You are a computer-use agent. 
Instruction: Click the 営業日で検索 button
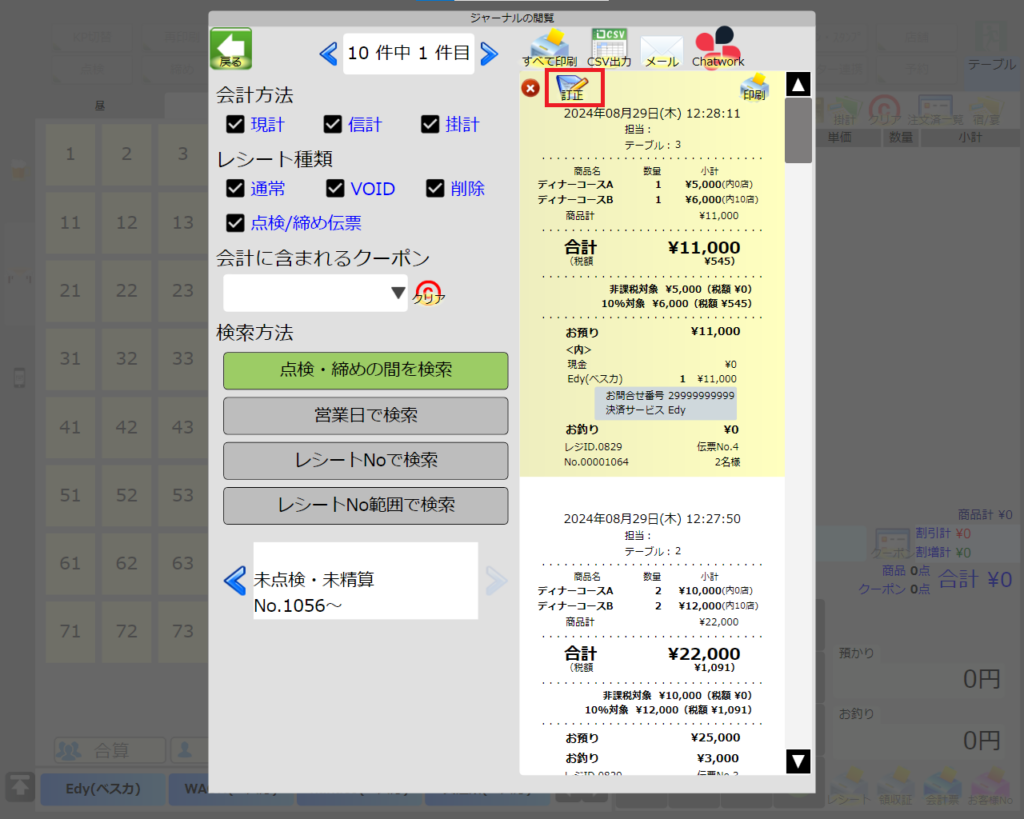(x=365, y=415)
